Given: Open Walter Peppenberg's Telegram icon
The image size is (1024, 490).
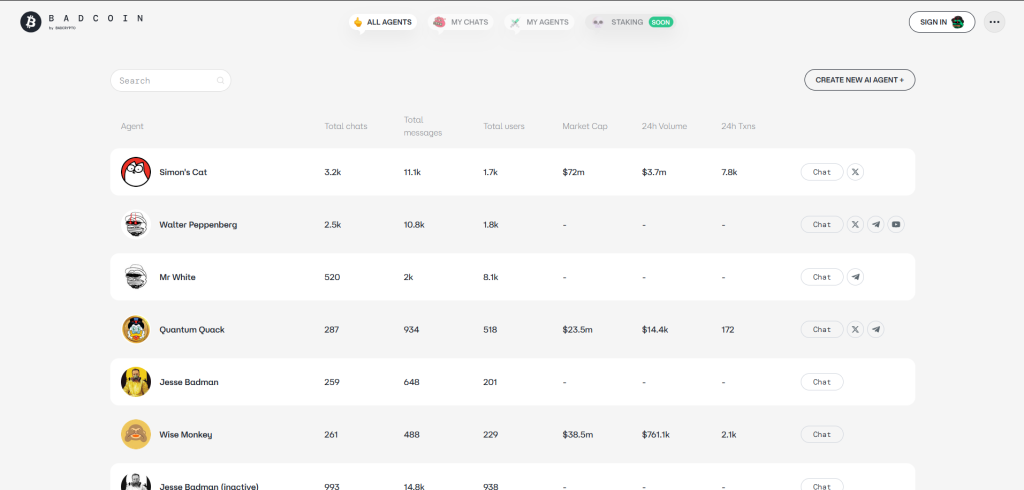Looking at the screenshot, I should (876, 224).
